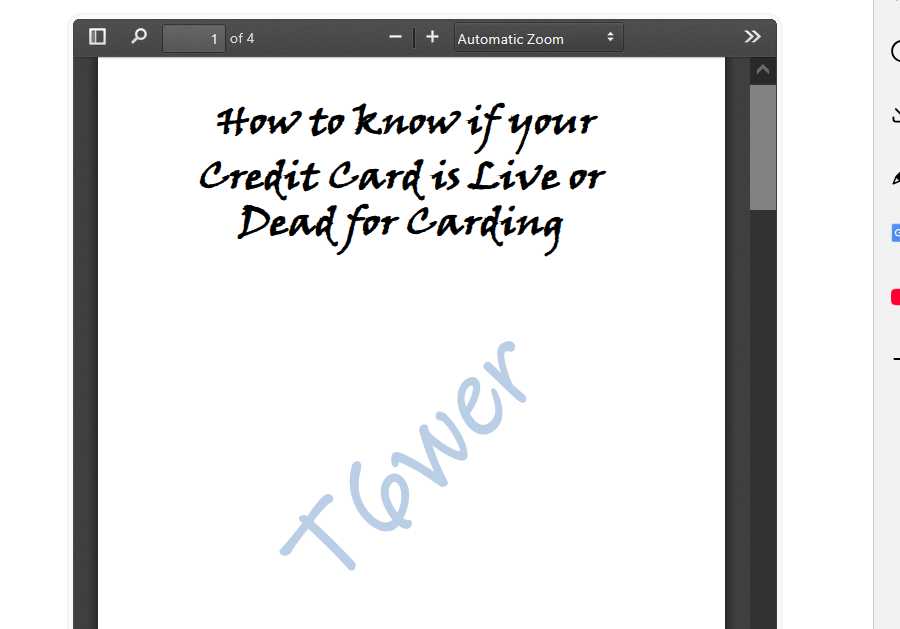The width and height of the screenshot is (900, 629).
Task: Click the circle icon on the right edge
Action: pos(895,52)
